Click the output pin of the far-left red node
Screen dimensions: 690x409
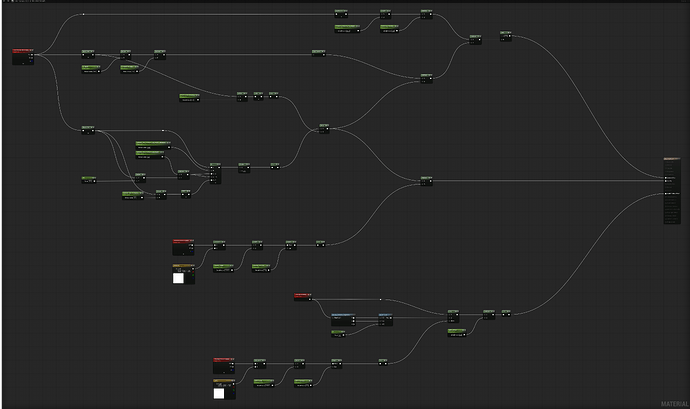[35, 55]
